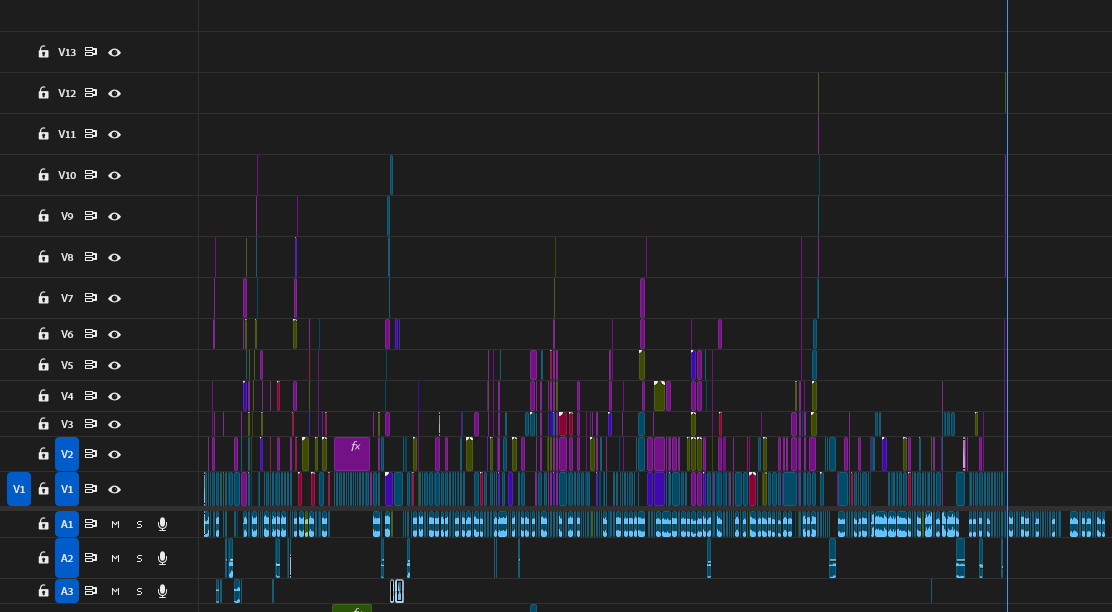Toggle lock on audio track A1
The height and width of the screenshot is (612, 1112).
pos(43,524)
